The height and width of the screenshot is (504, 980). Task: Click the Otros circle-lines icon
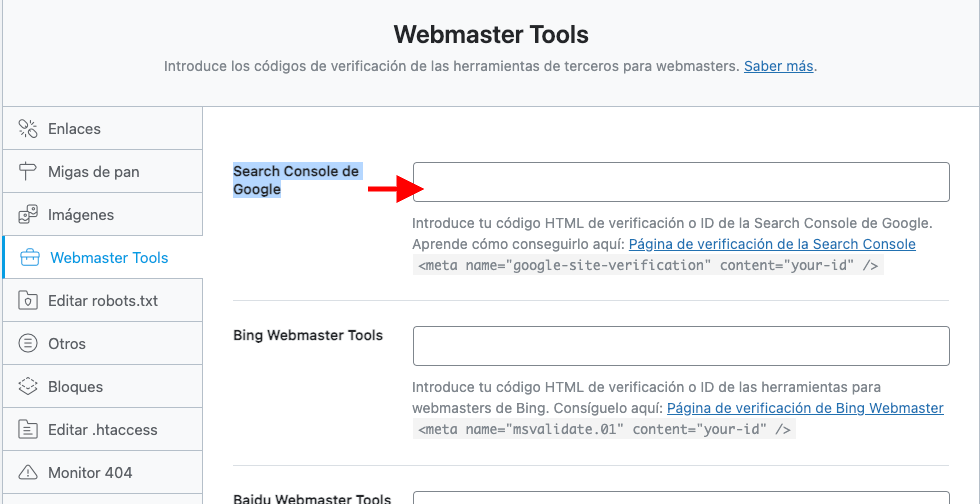click(28, 344)
